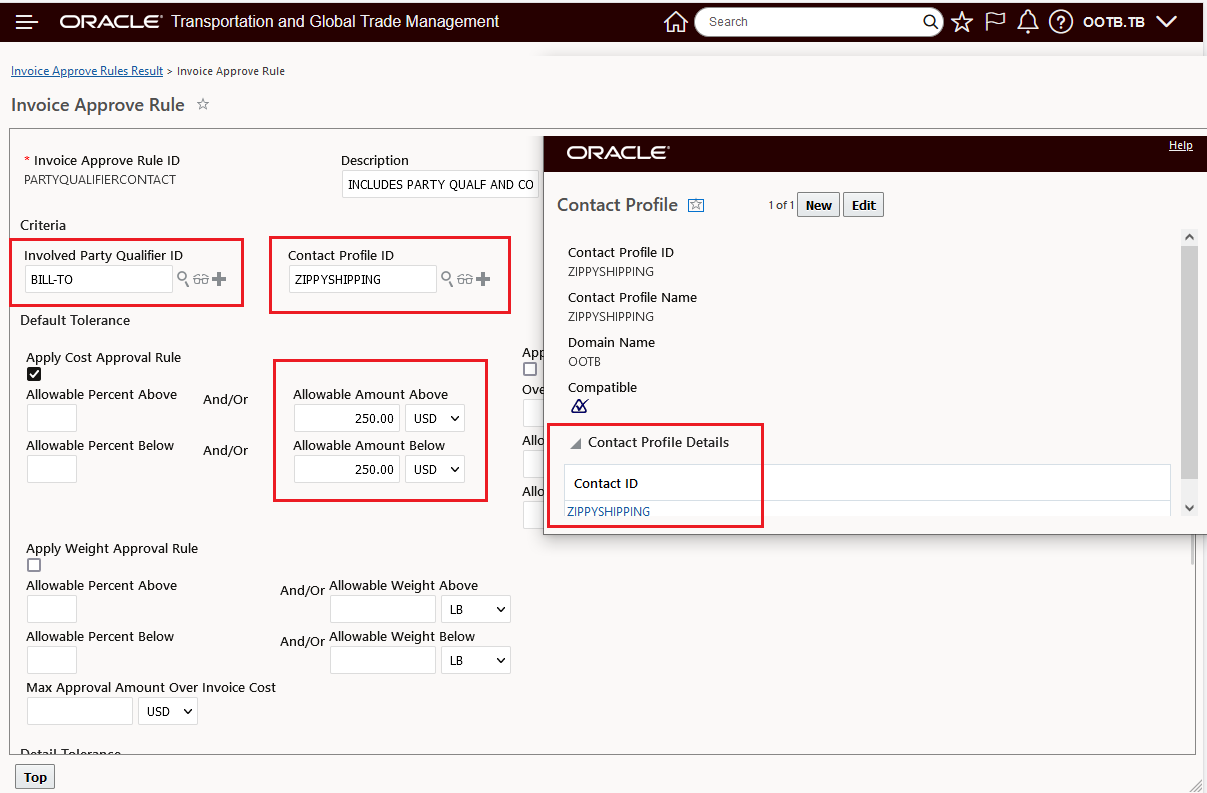Search Contact Profile ID with magnifier

[447, 279]
